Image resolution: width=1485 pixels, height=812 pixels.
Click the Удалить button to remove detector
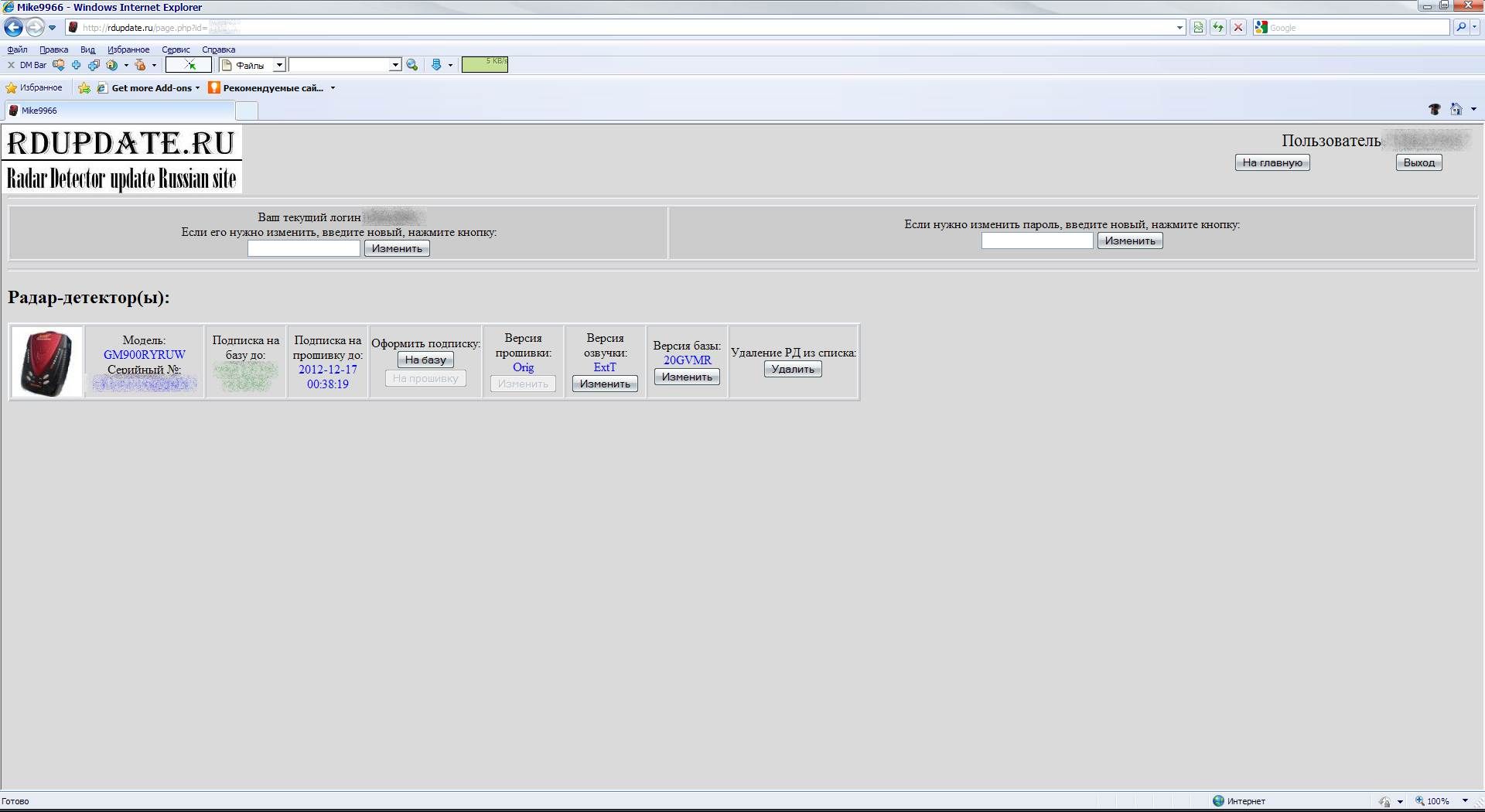[x=792, y=370]
